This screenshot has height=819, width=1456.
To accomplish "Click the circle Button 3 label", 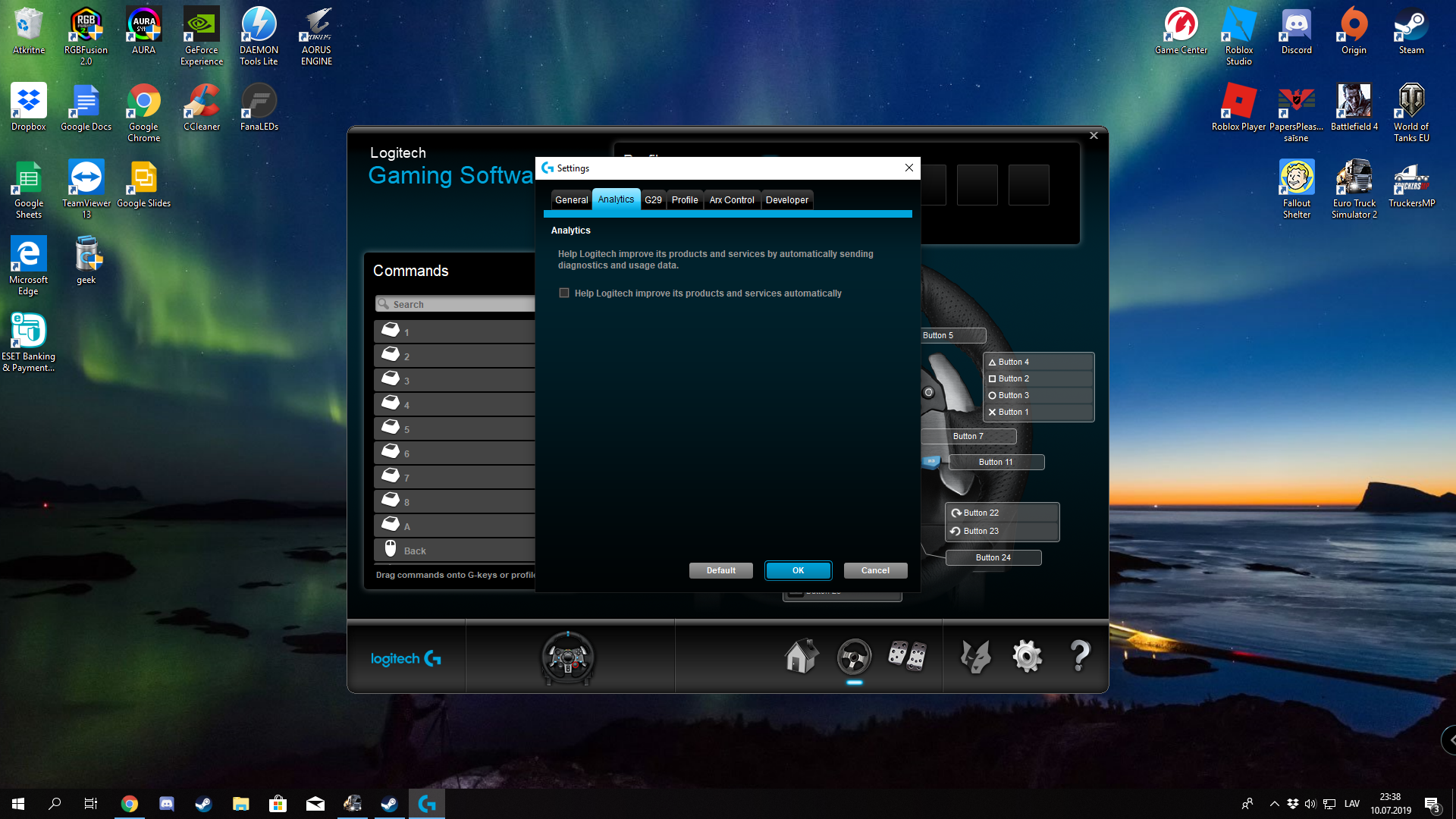I will (1039, 395).
